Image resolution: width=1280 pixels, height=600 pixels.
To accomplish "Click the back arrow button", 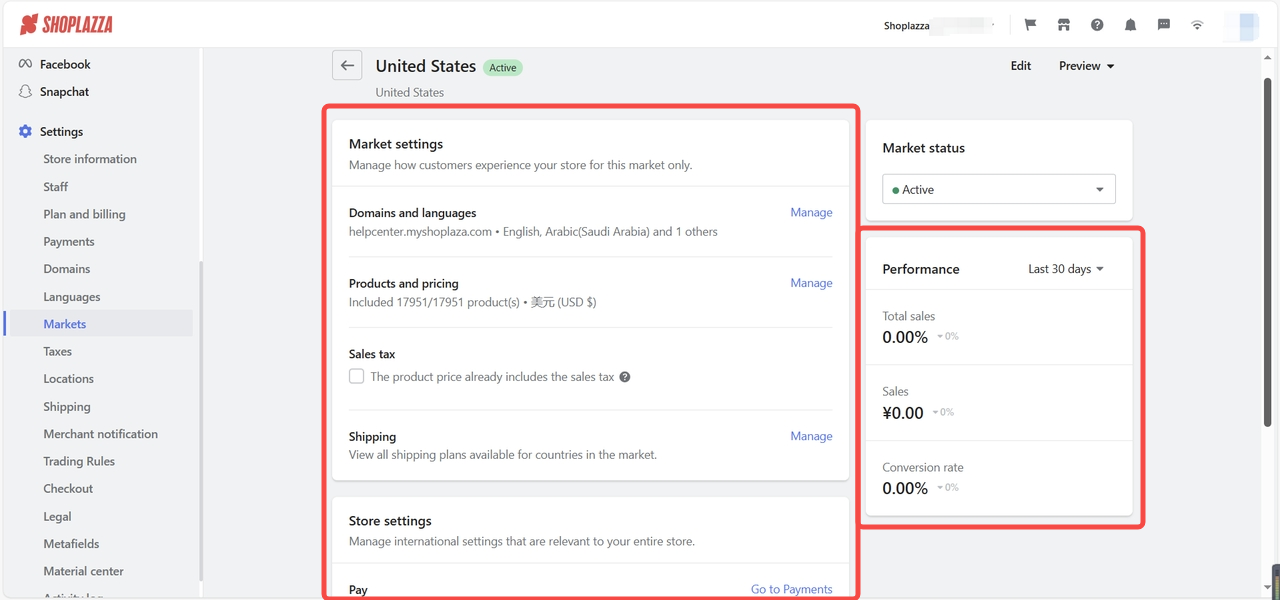I will tap(347, 66).
